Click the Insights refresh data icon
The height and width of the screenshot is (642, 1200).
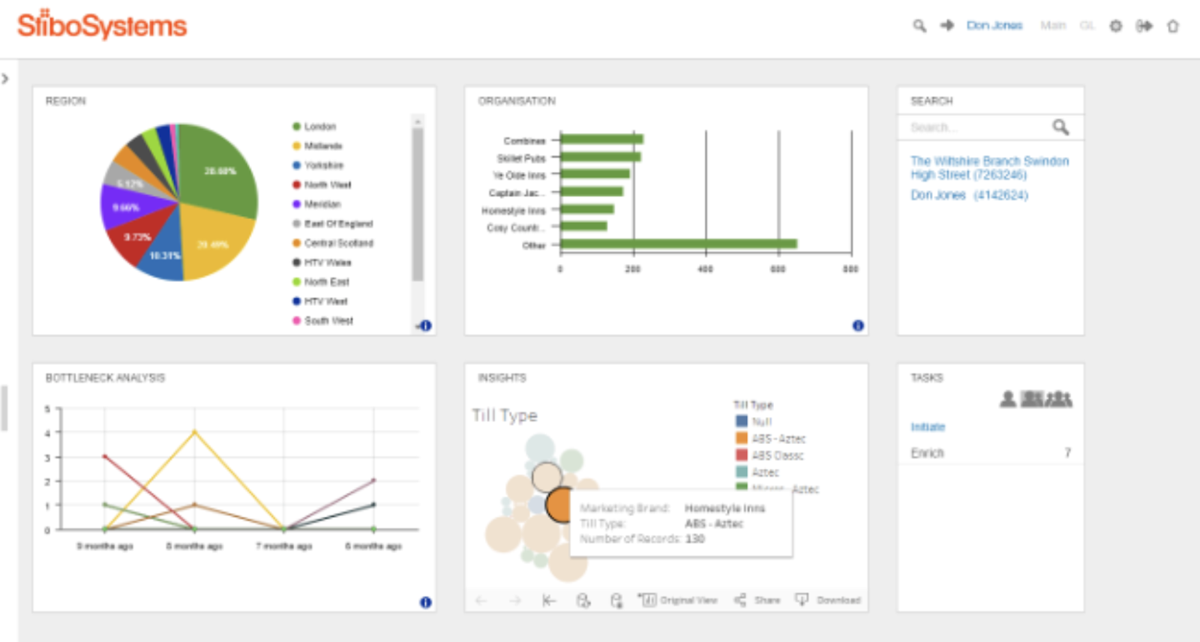[x=583, y=600]
